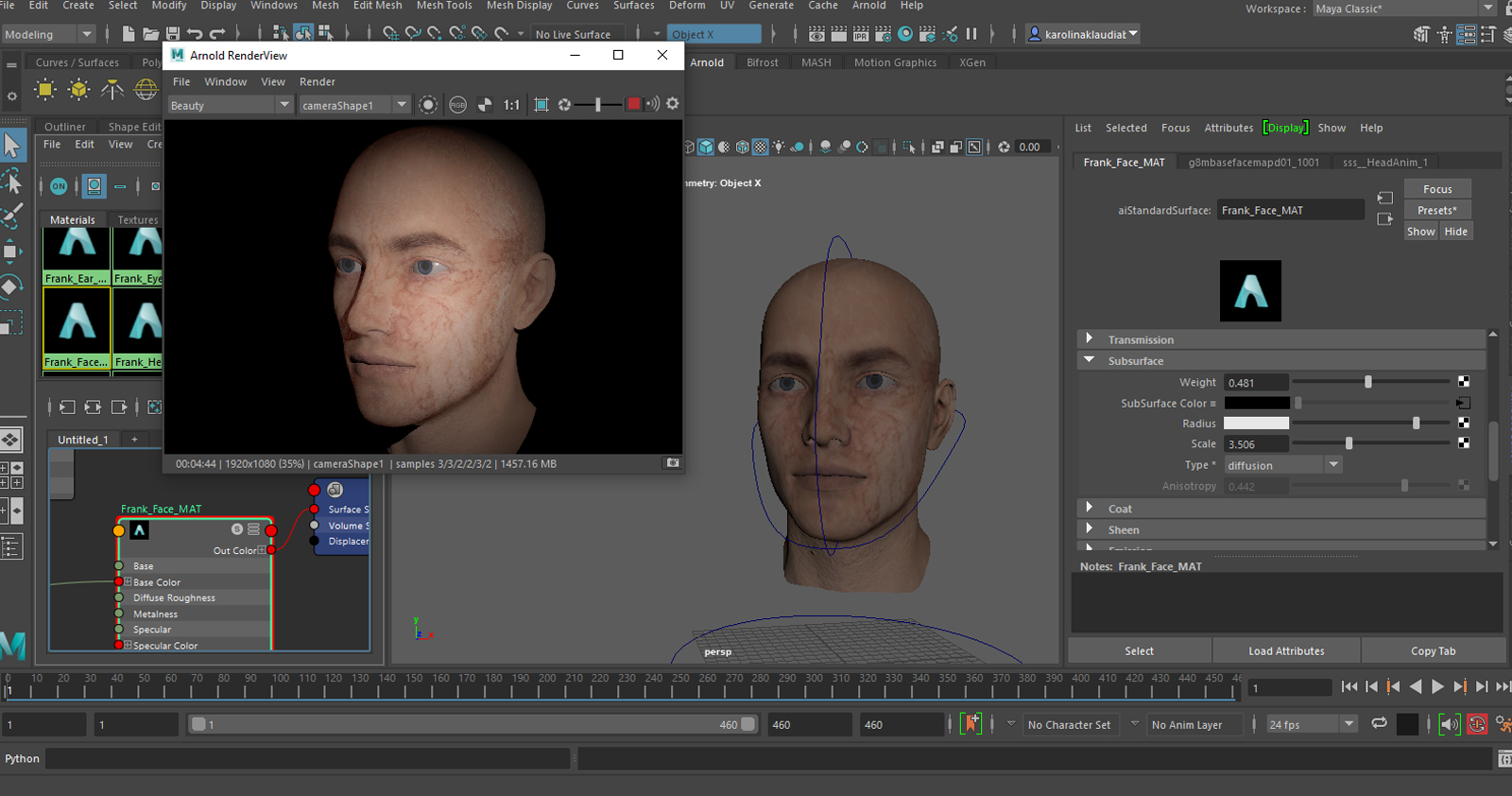Click Select button in Attribute Editor
The width and height of the screenshot is (1512, 796).
pyautogui.click(x=1140, y=650)
